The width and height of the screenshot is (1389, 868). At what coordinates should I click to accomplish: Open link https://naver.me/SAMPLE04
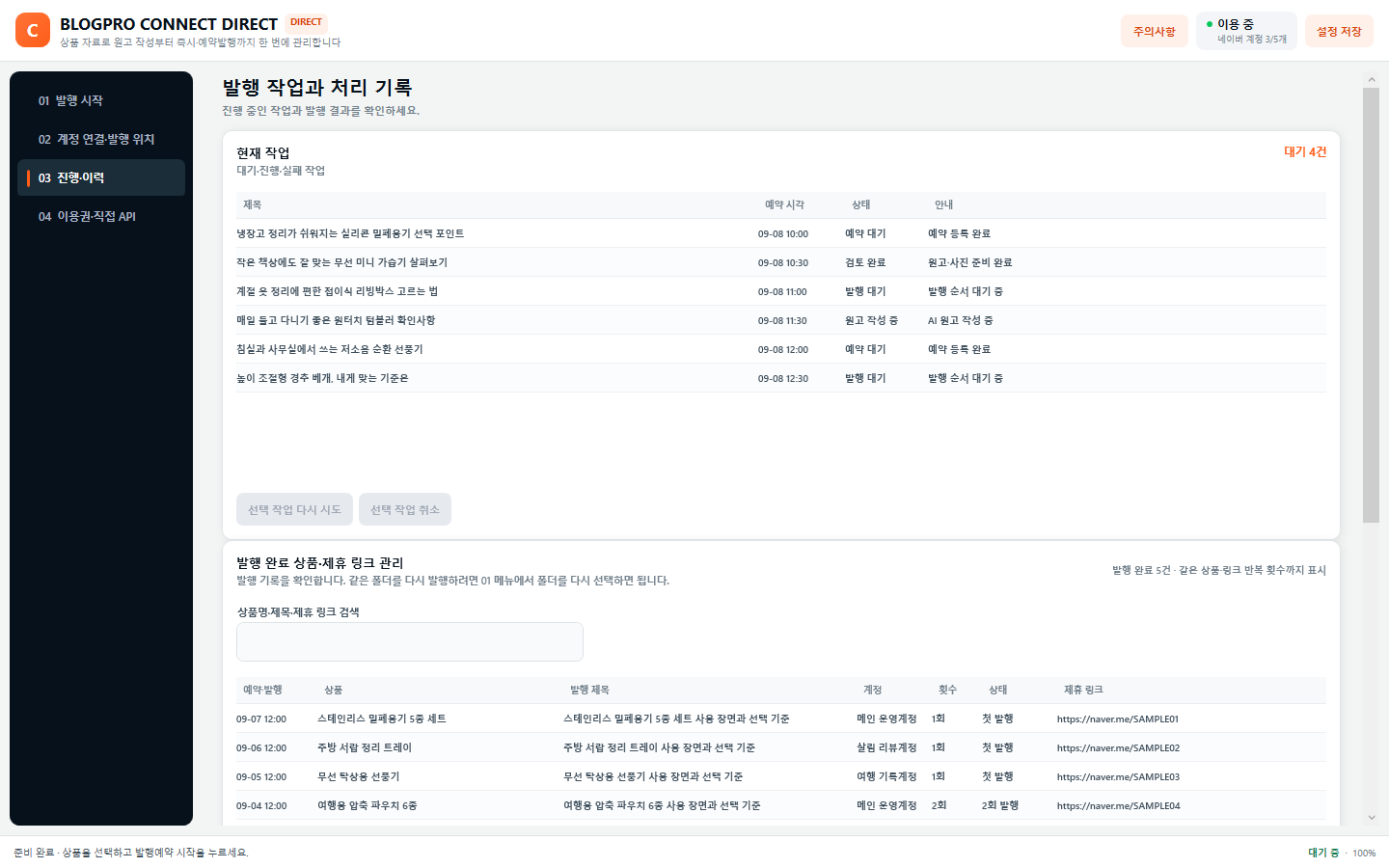pyautogui.click(x=1118, y=805)
